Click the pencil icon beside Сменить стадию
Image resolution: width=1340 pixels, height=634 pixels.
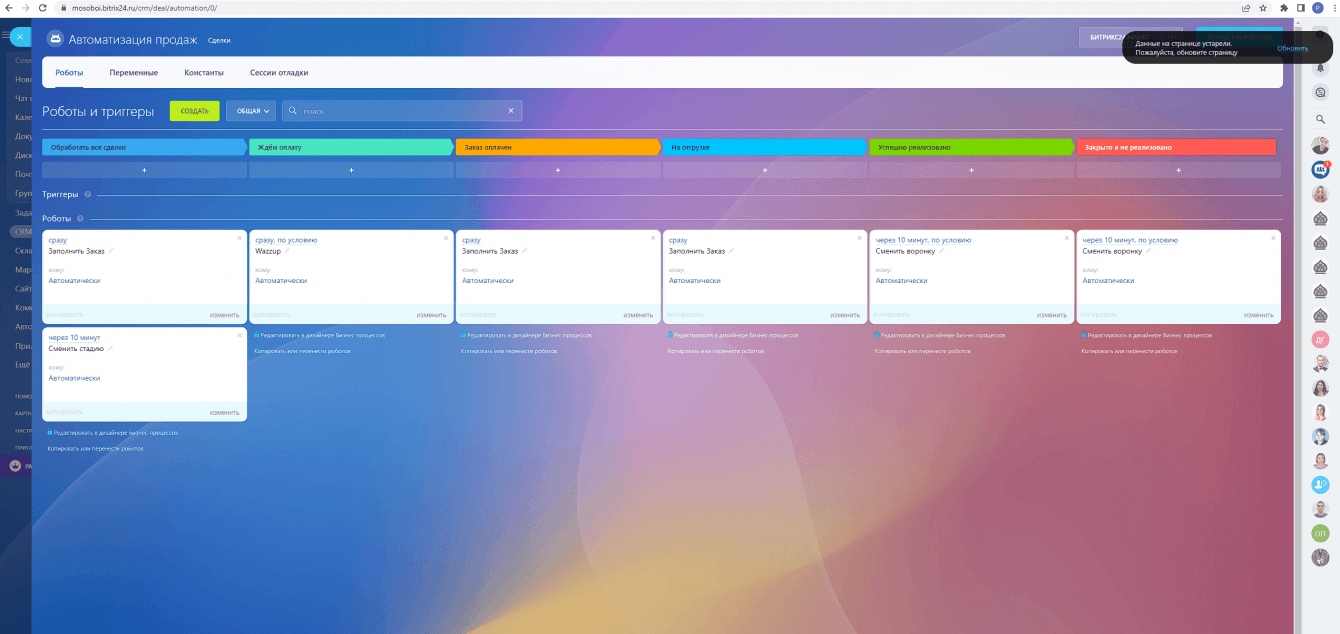[x=111, y=348]
